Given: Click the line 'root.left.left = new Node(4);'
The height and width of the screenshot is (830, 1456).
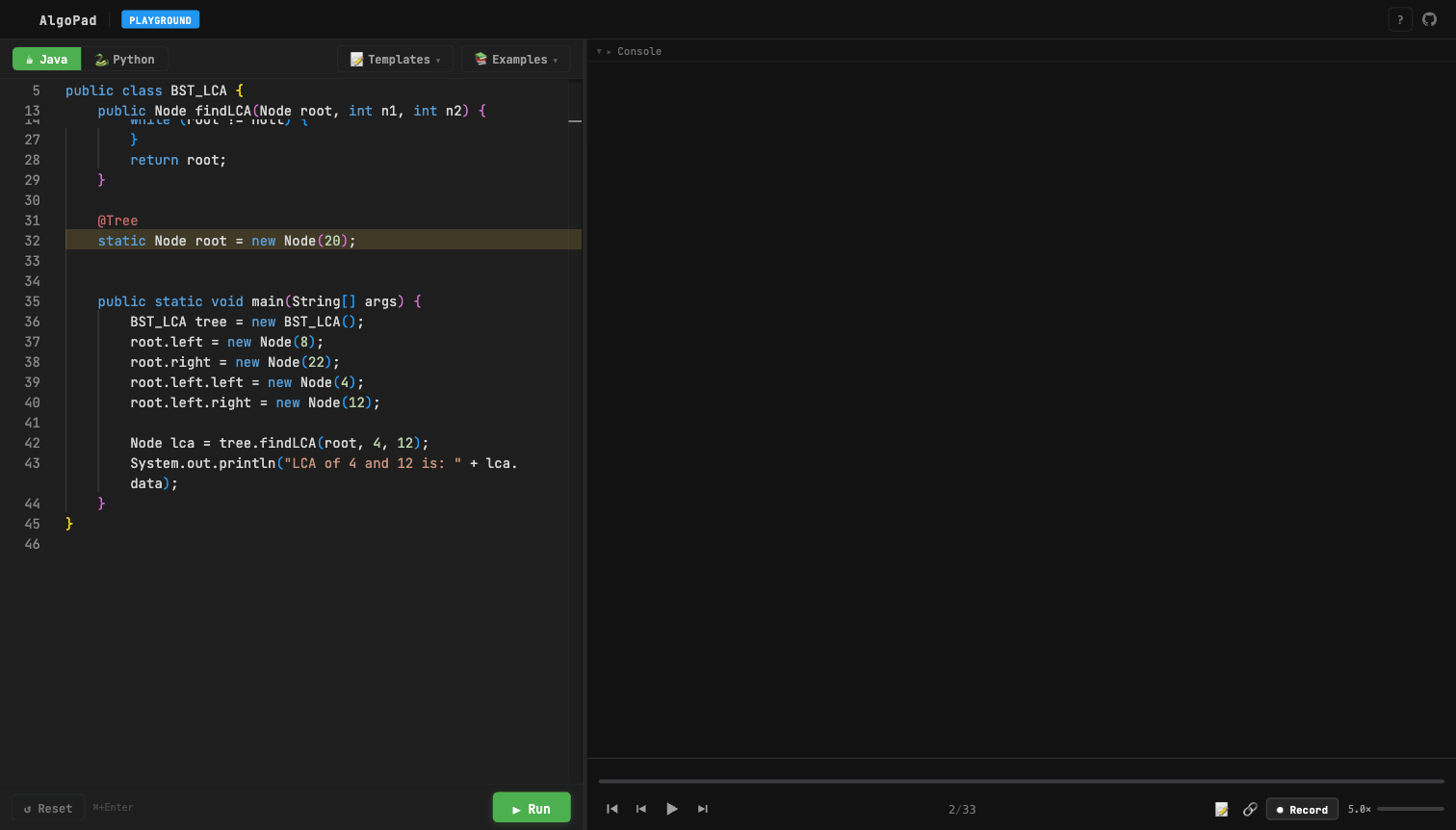Looking at the screenshot, I should pos(247,382).
